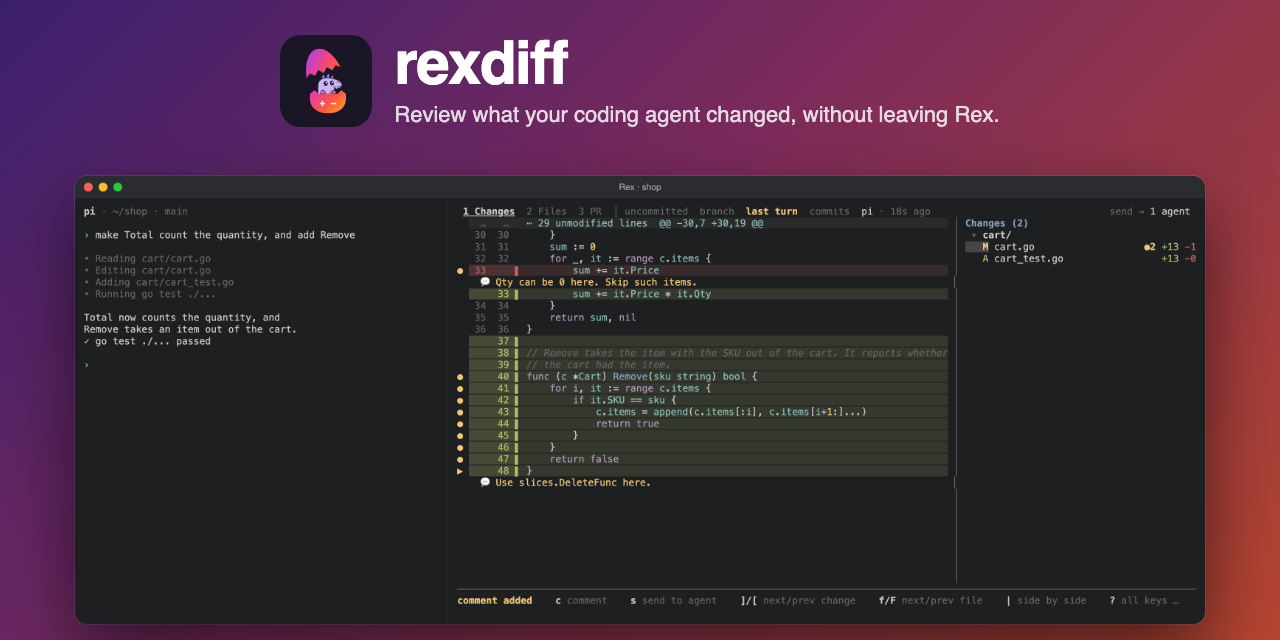Click the comment marker dot on line 45

pyautogui.click(x=460, y=436)
